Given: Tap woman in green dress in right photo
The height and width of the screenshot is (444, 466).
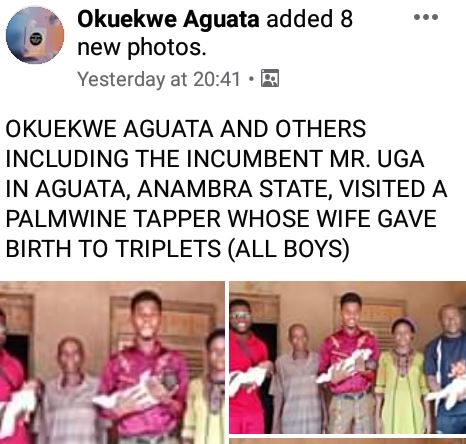Looking at the screenshot, I should pos(402,376).
